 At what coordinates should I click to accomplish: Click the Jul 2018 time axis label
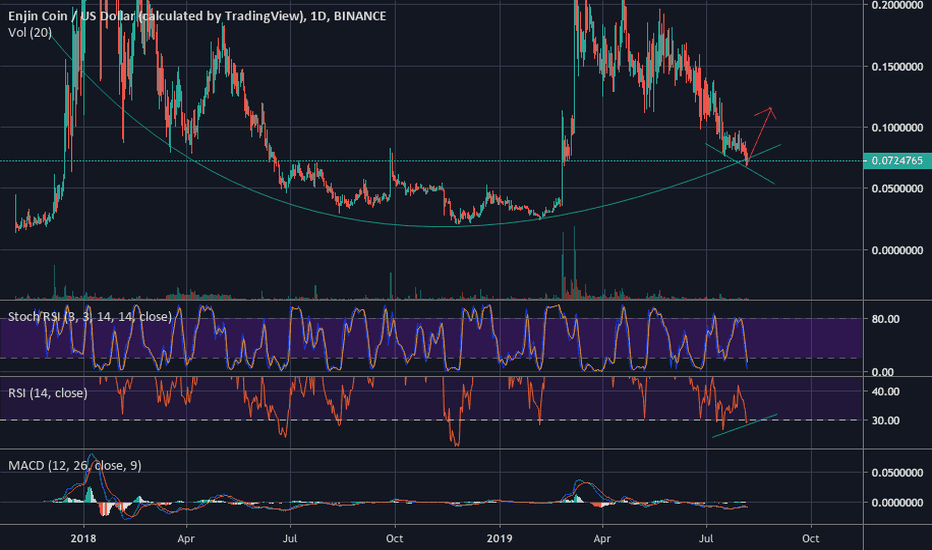290,539
